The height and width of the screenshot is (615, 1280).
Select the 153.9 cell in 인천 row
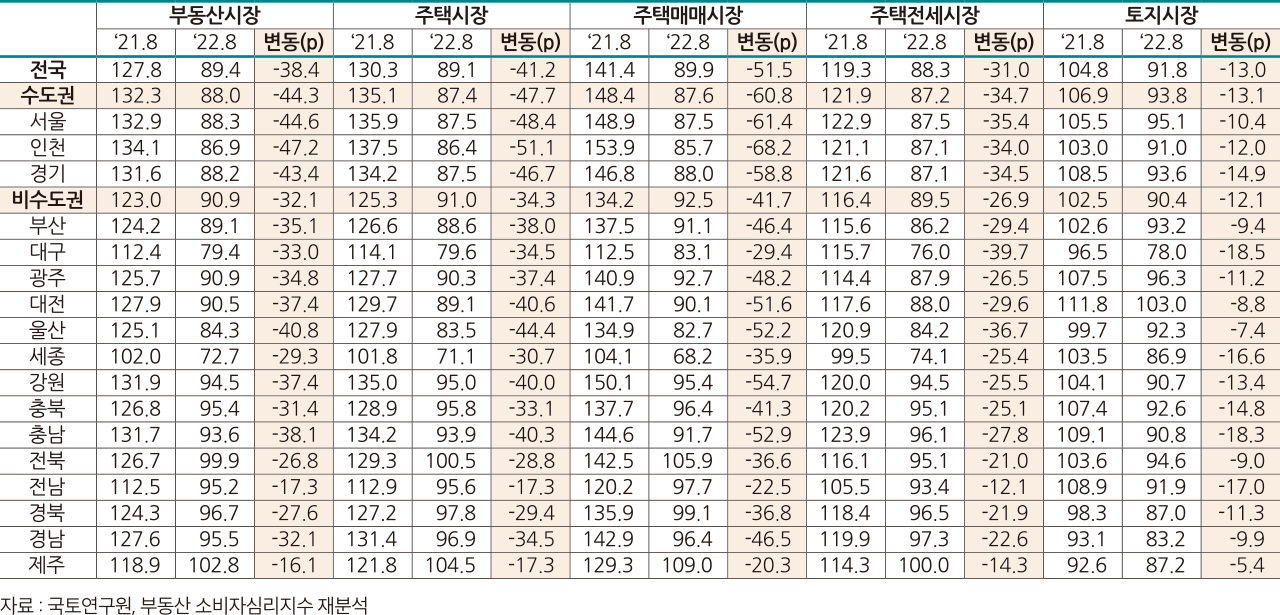pyautogui.click(x=609, y=148)
